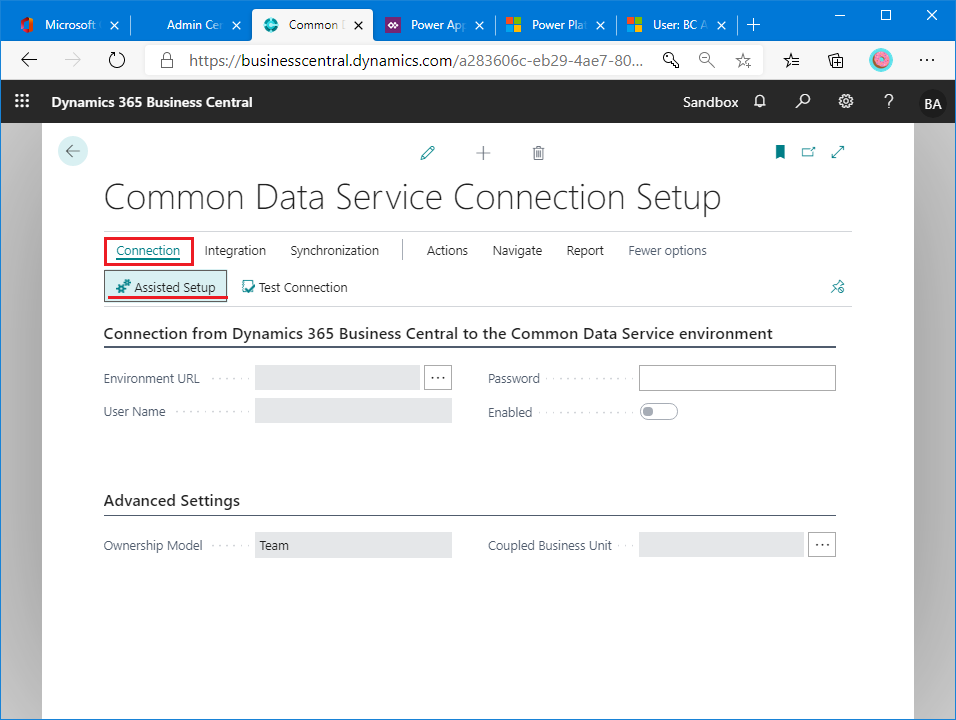
Task: Click the site lock icon in address bar
Action: coord(166,60)
